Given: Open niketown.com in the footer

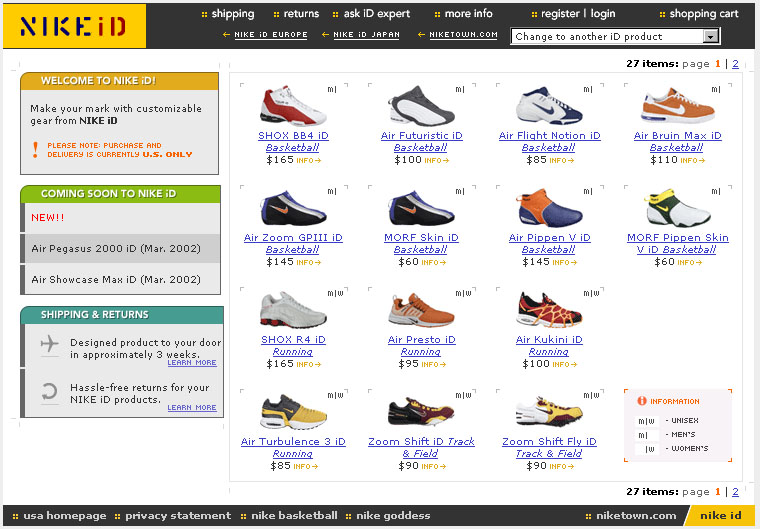Looking at the screenshot, I should [x=635, y=516].
